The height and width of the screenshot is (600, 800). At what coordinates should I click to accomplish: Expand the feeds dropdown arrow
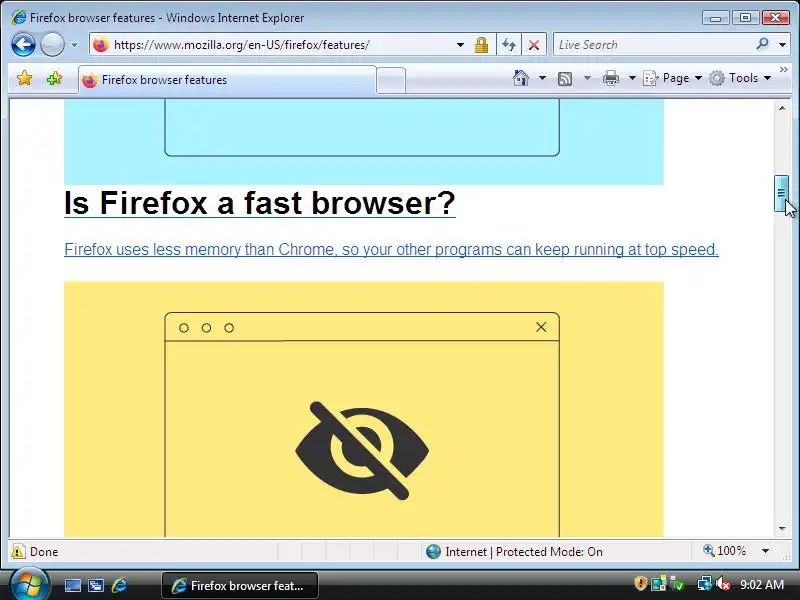(x=587, y=78)
